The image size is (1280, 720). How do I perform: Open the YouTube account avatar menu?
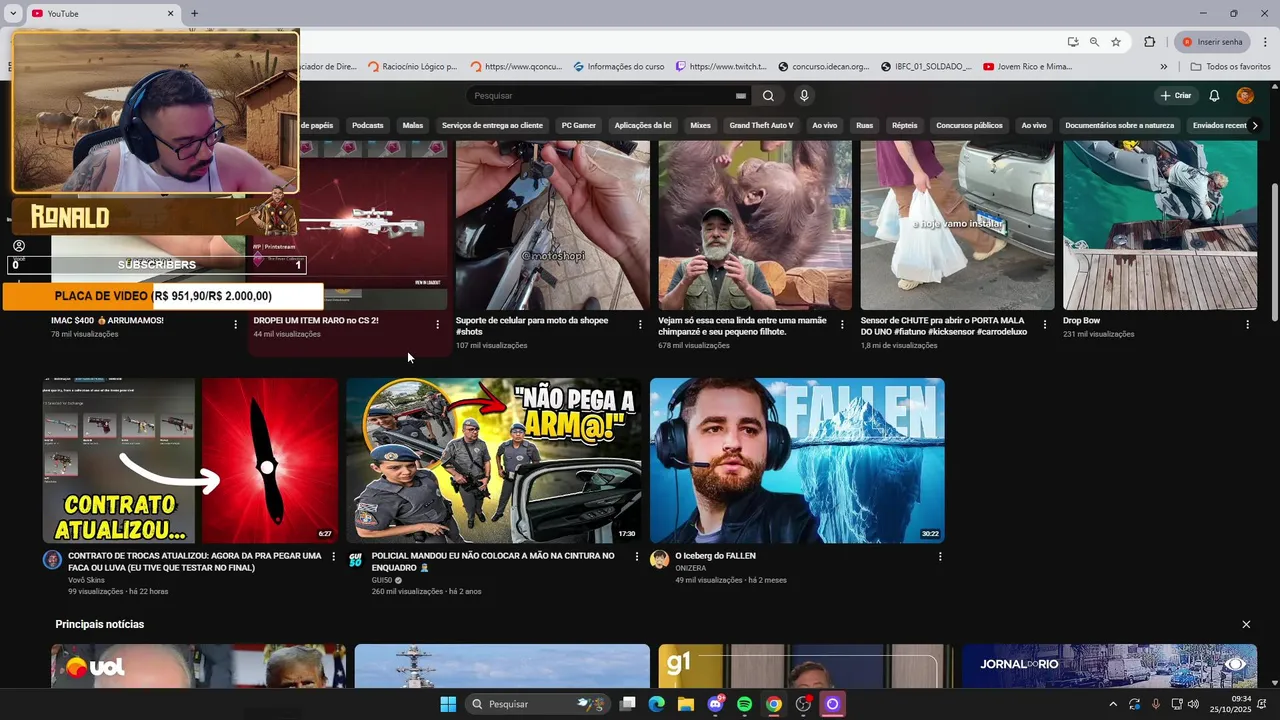pyautogui.click(x=1245, y=96)
